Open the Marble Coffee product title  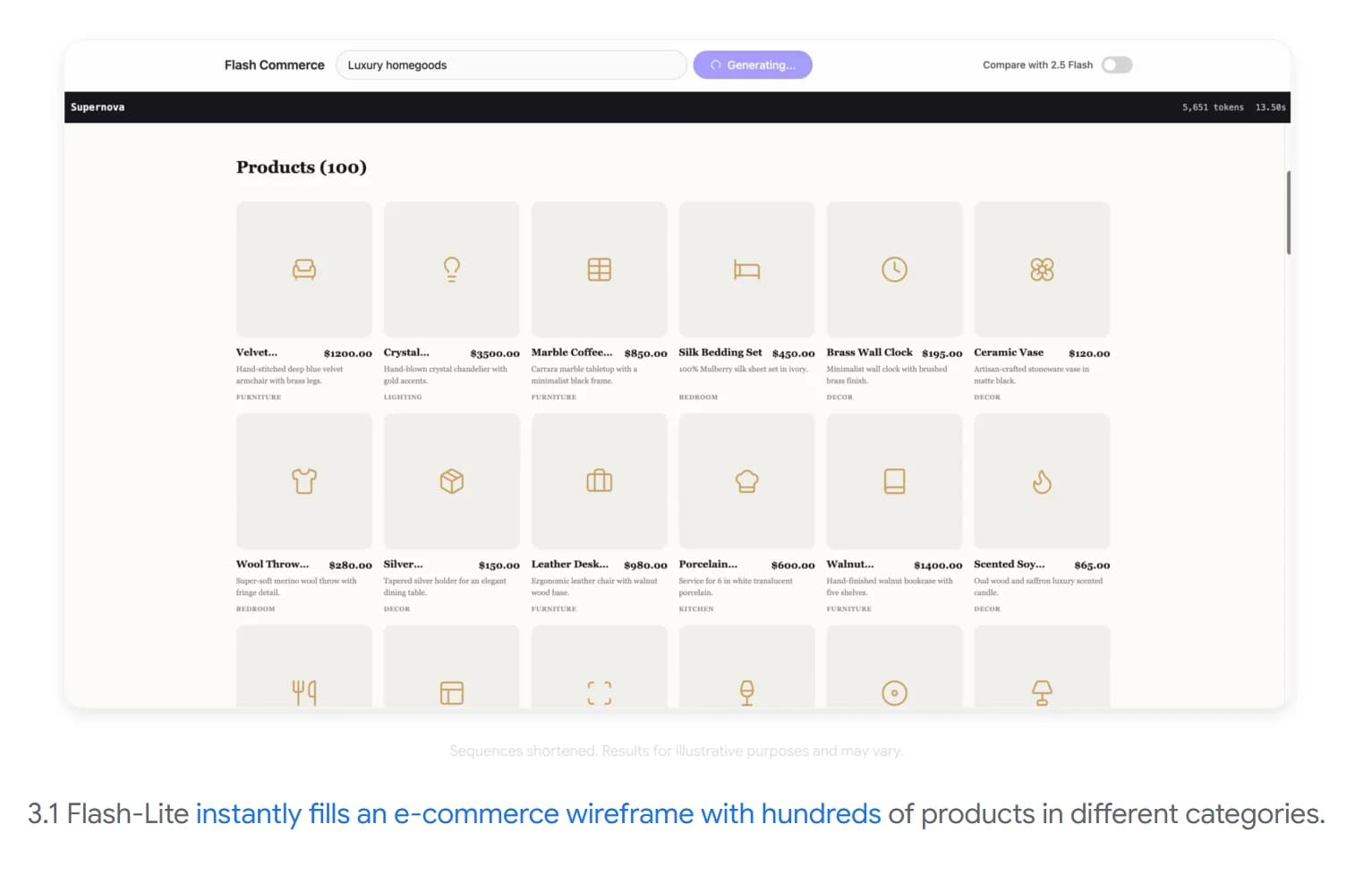pos(571,353)
